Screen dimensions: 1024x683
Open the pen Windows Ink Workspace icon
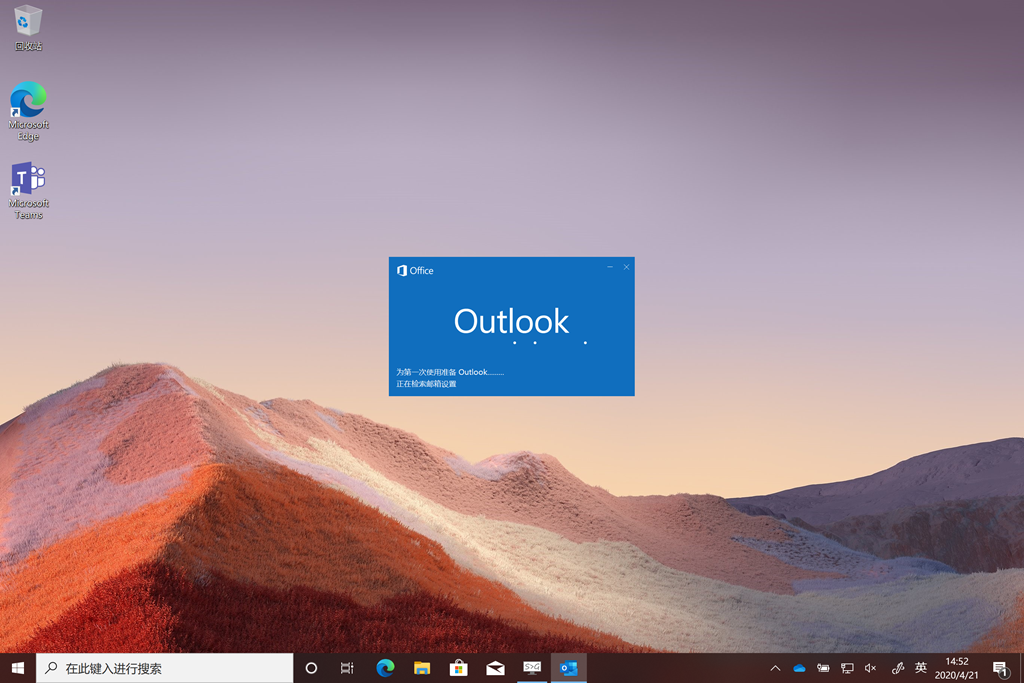897,668
